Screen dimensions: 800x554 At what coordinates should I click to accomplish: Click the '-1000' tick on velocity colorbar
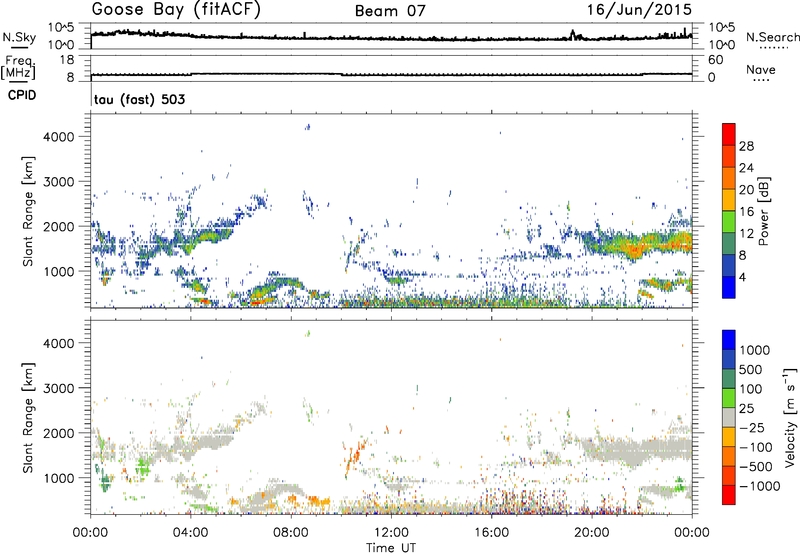pyautogui.click(x=759, y=486)
